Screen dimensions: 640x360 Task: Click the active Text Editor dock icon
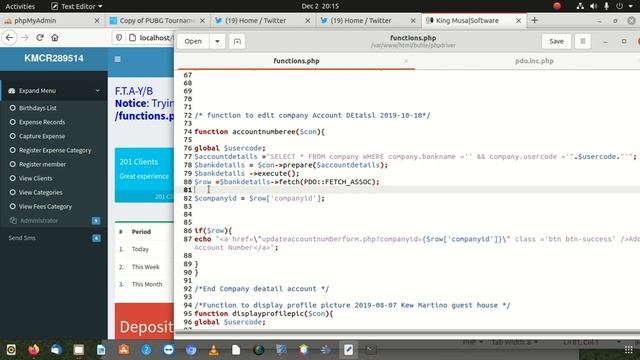348,350
